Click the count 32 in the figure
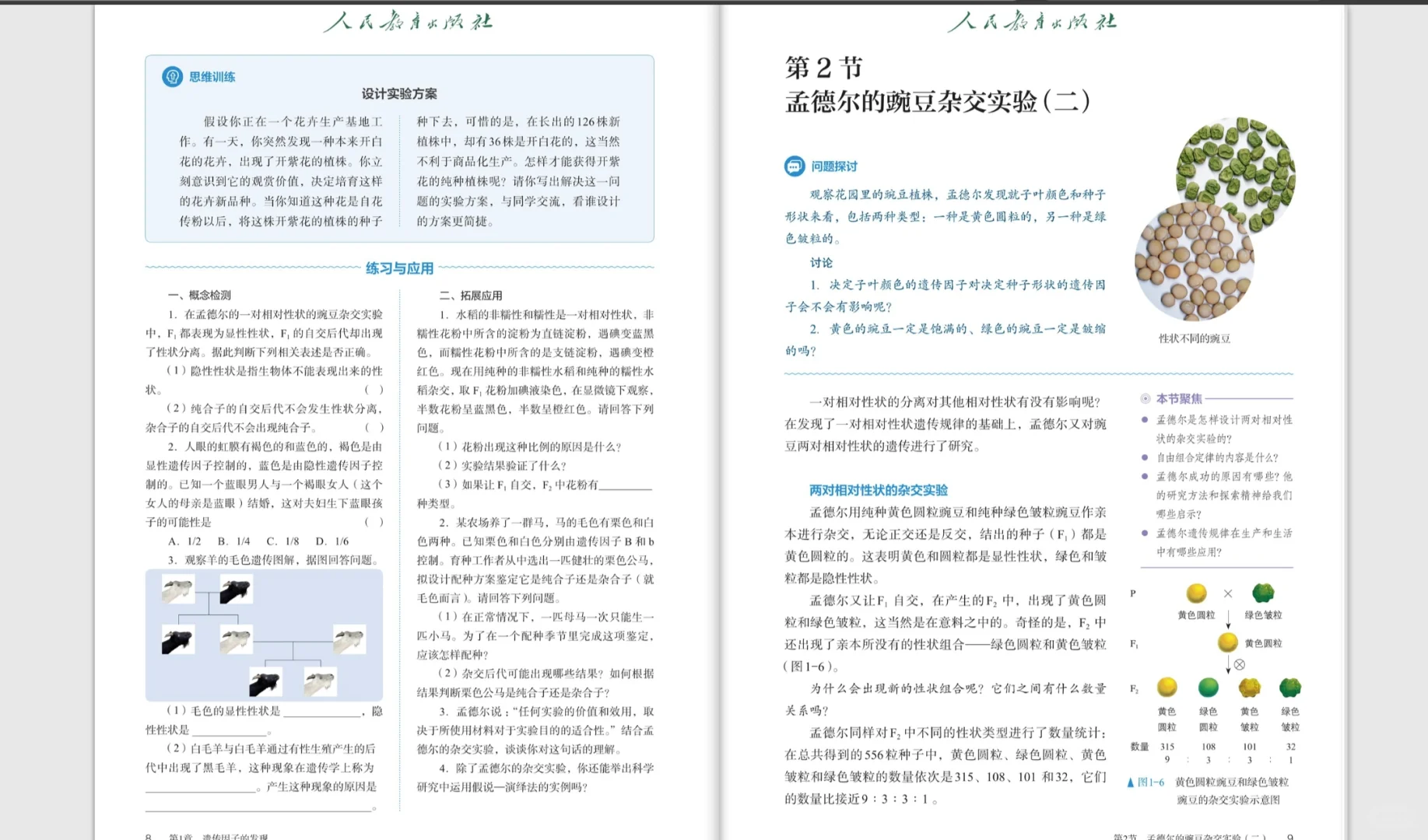1428x840 pixels. 1290,746
